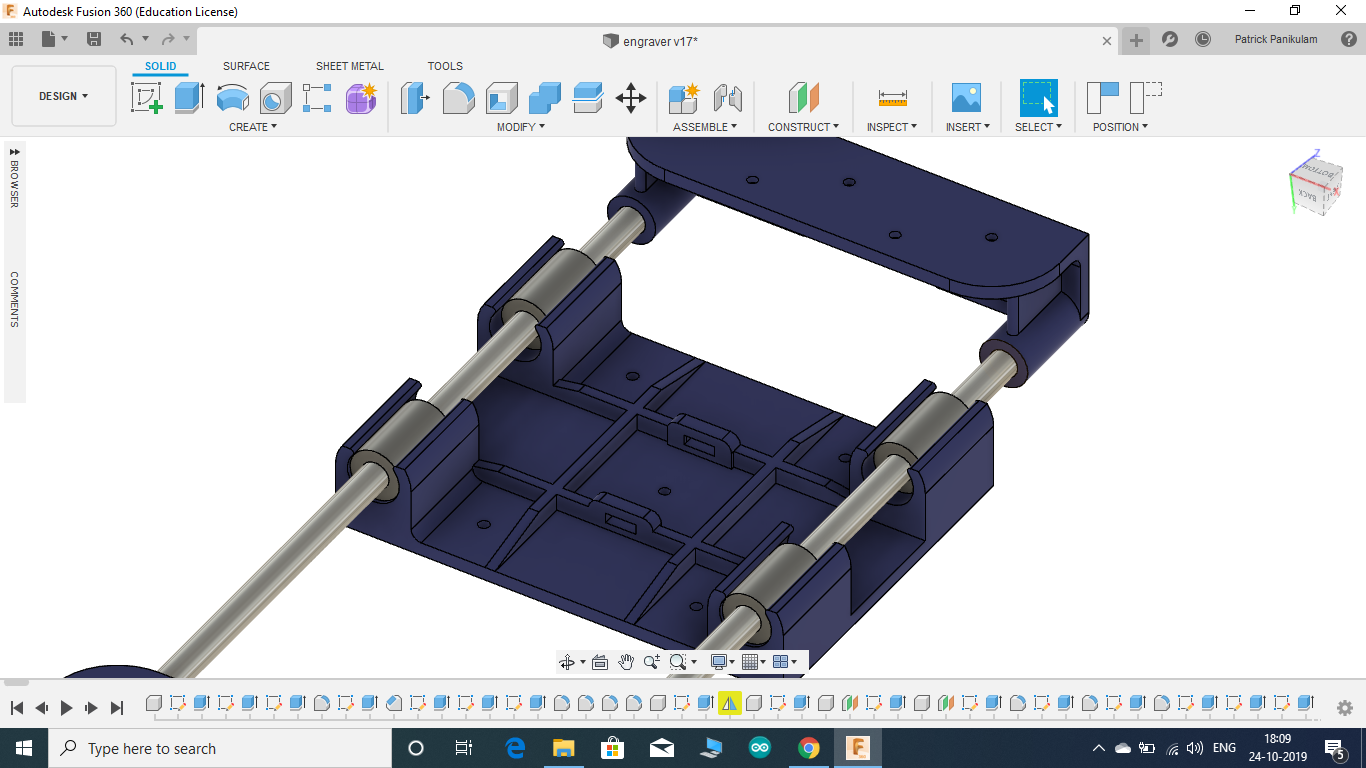Play the timeline history
Image resolution: width=1366 pixels, height=768 pixels.
[66, 708]
